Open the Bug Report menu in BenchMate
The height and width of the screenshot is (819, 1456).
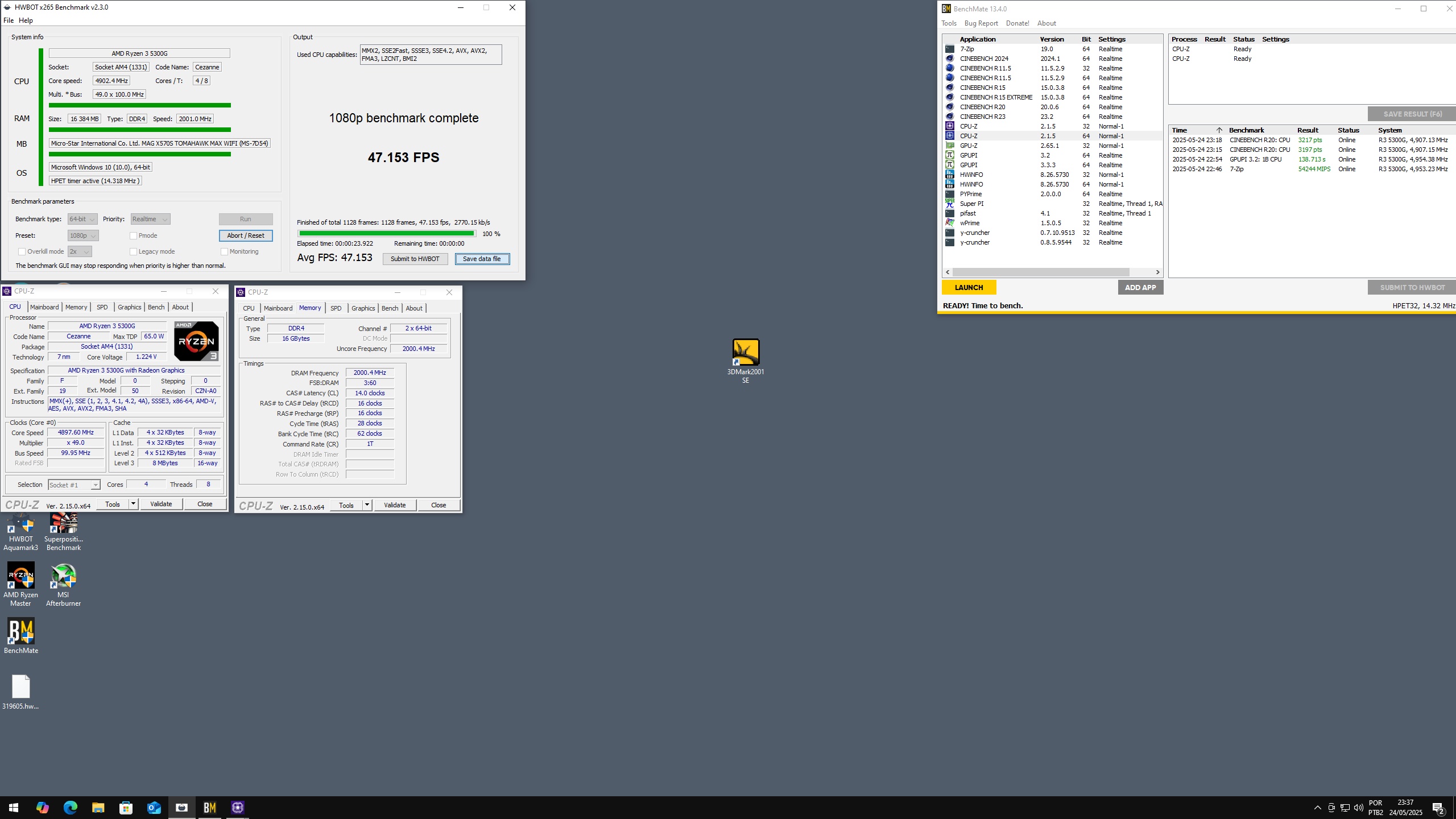tap(981, 23)
